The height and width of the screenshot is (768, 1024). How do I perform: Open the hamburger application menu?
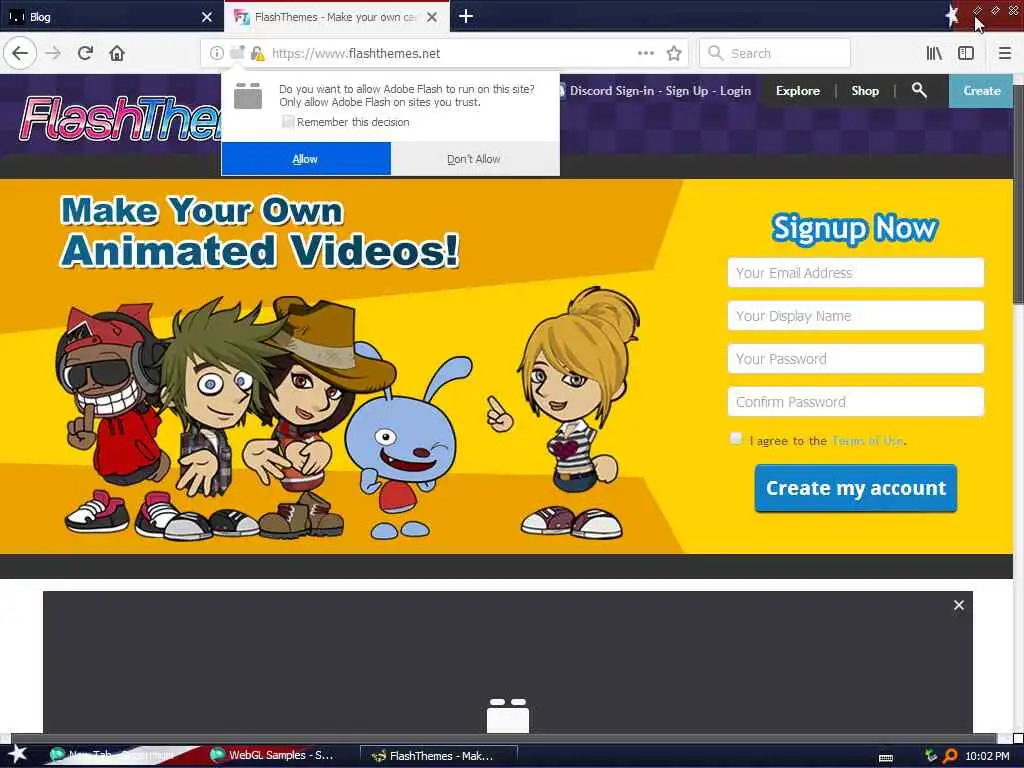tap(1005, 53)
